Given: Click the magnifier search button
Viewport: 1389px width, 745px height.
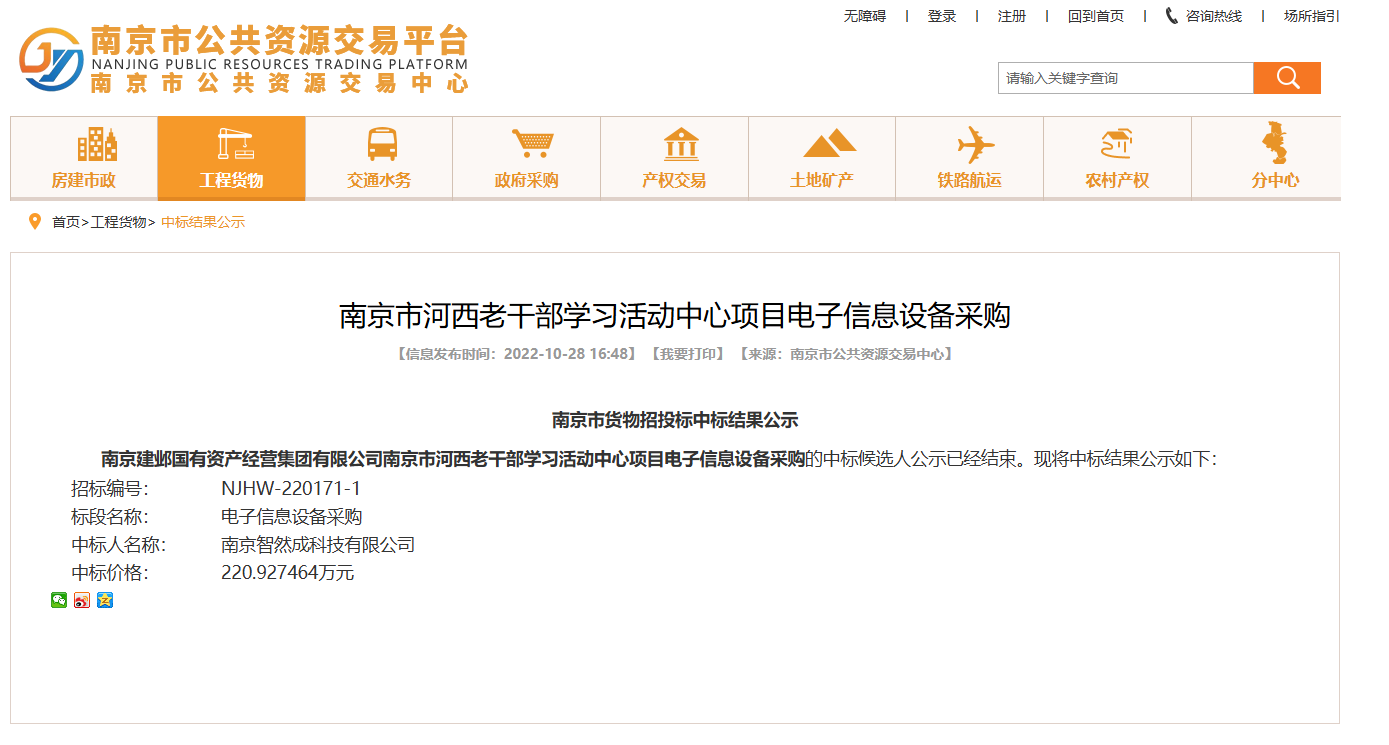Looking at the screenshot, I should tap(1287, 78).
